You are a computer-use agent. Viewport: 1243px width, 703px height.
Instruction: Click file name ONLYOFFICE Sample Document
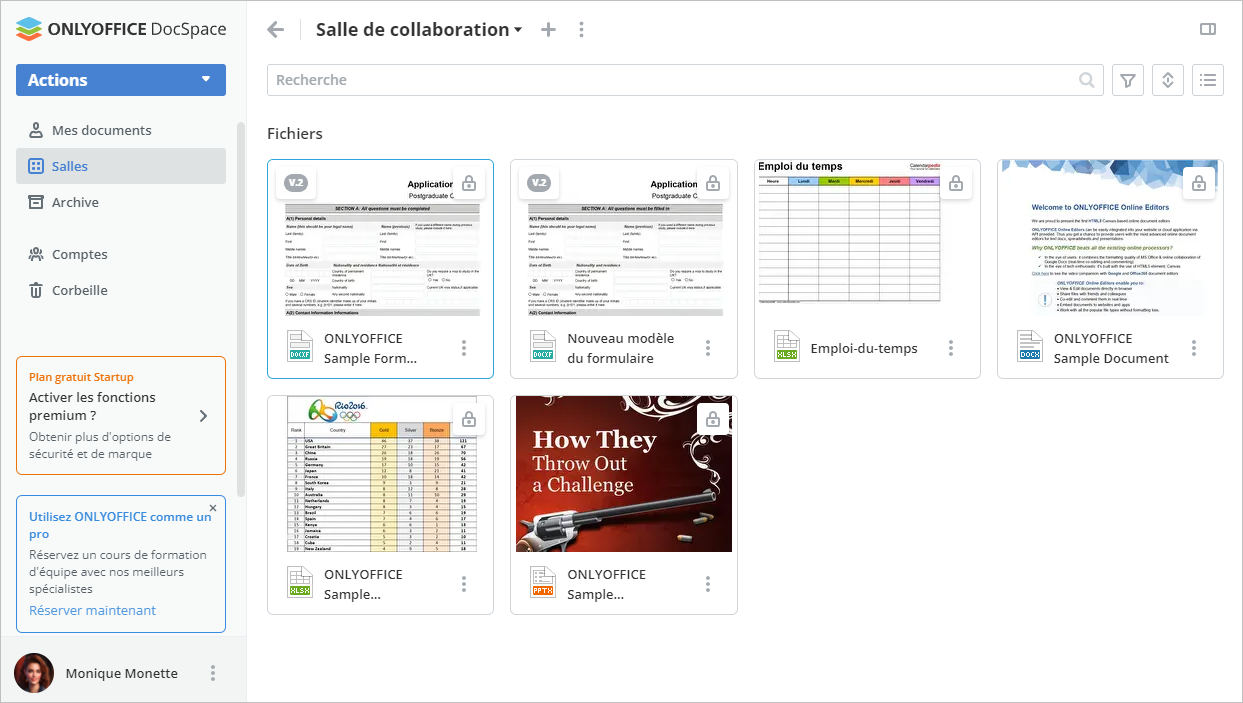(1111, 348)
